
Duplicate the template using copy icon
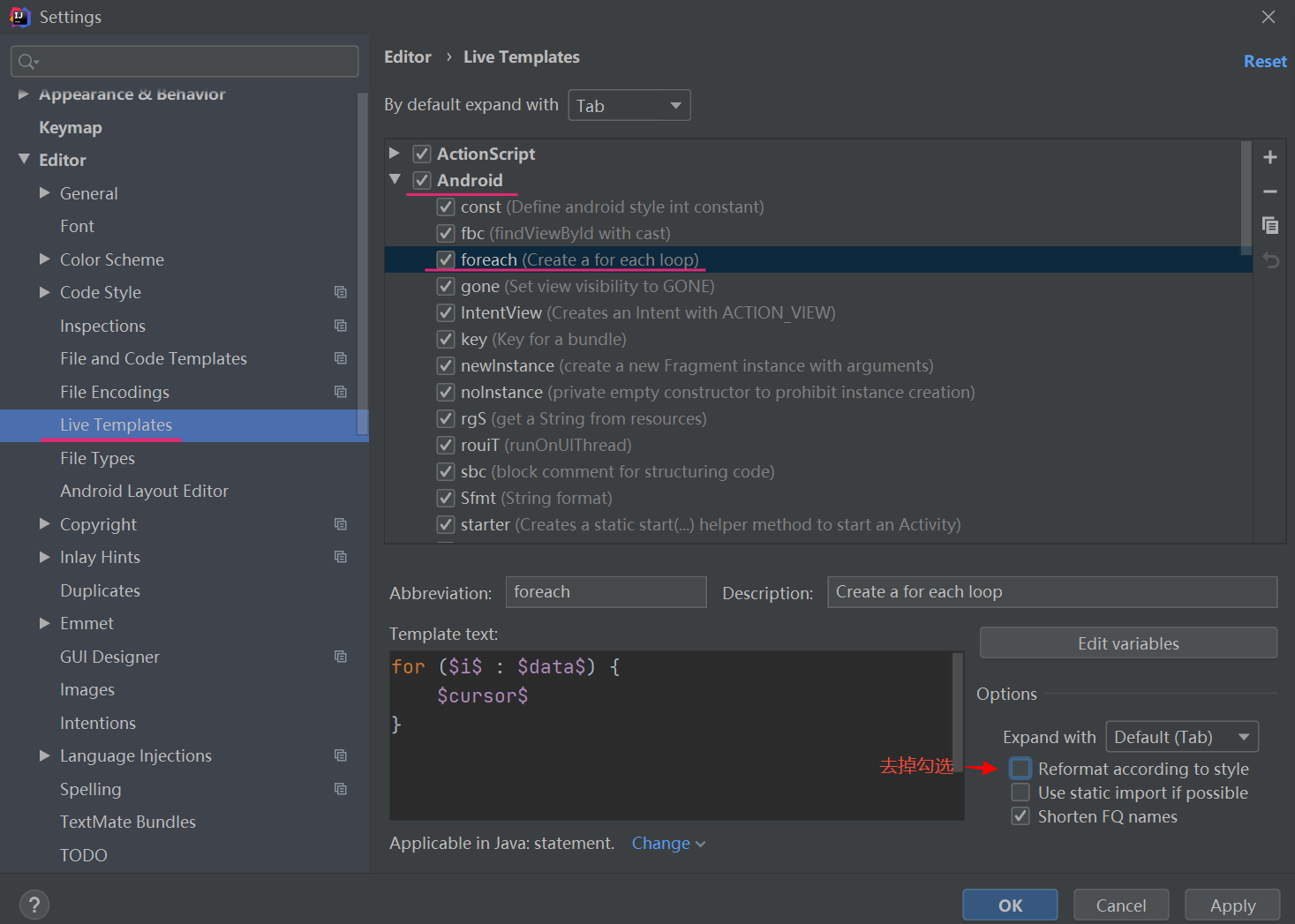click(x=1269, y=225)
